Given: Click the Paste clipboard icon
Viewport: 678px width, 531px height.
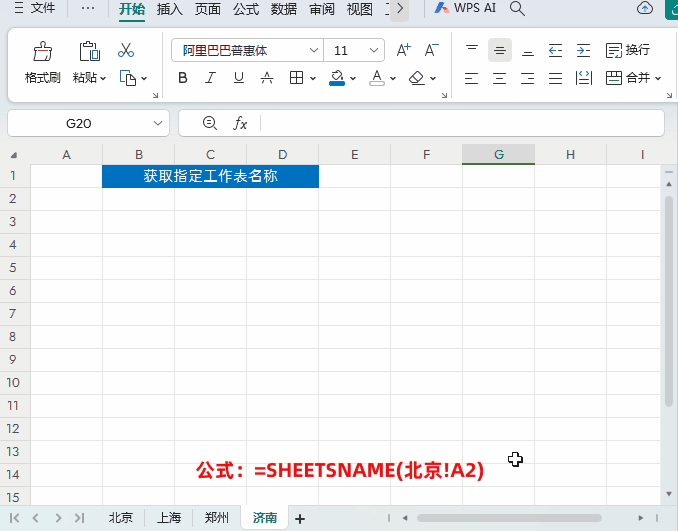Looking at the screenshot, I should [x=90, y=51].
